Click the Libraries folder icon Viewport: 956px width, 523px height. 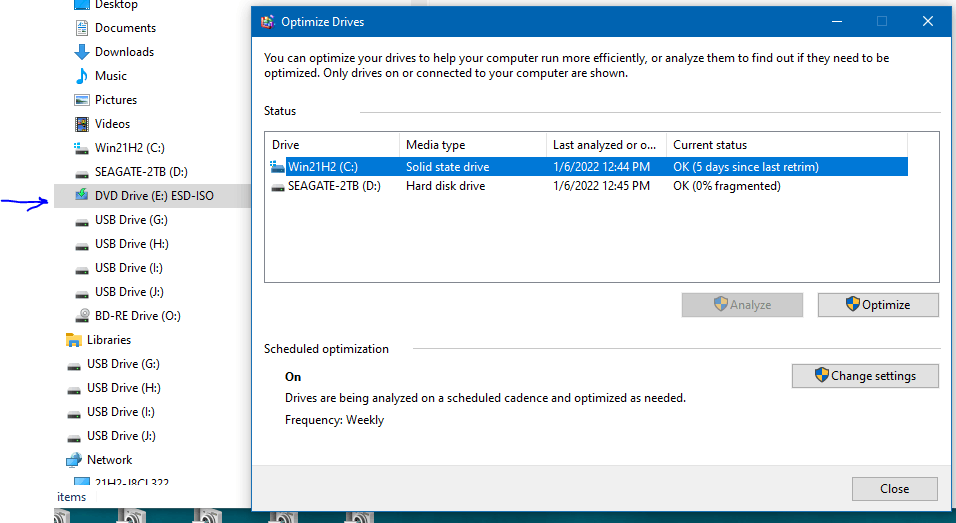74,340
